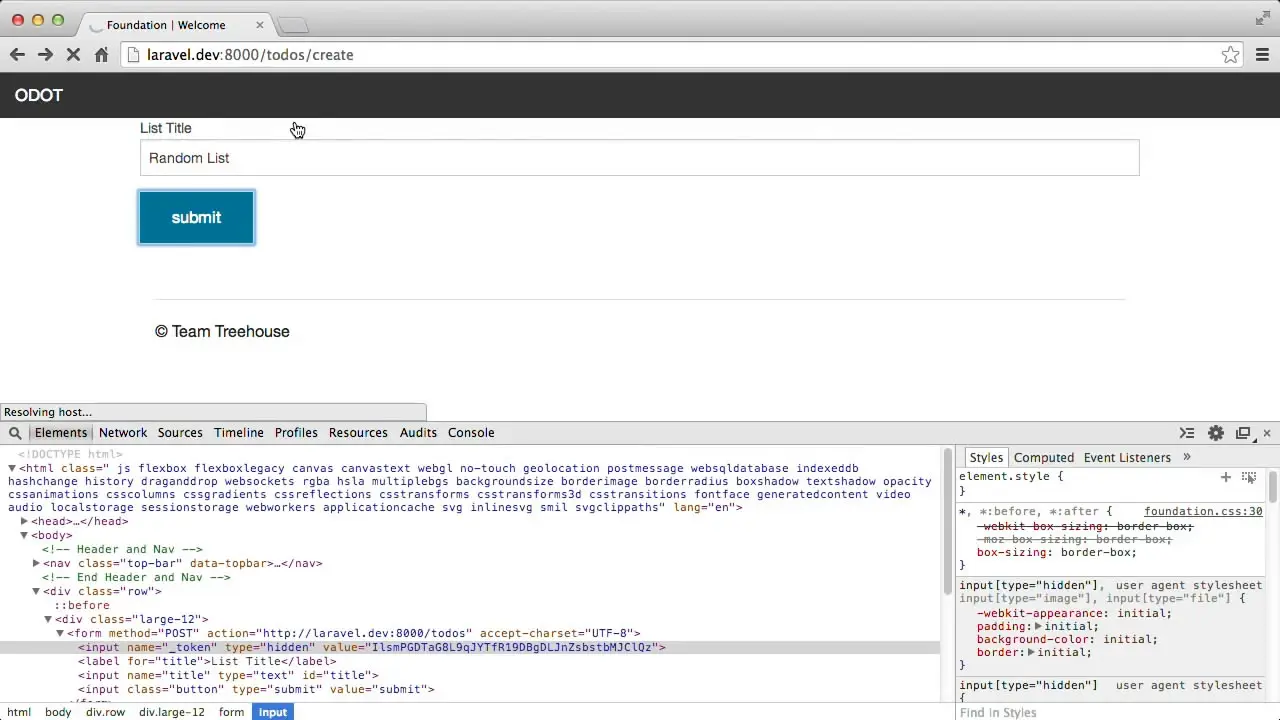Focus the List Title text field
The height and width of the screenshot is (720, 1280).
coord(639,158)
